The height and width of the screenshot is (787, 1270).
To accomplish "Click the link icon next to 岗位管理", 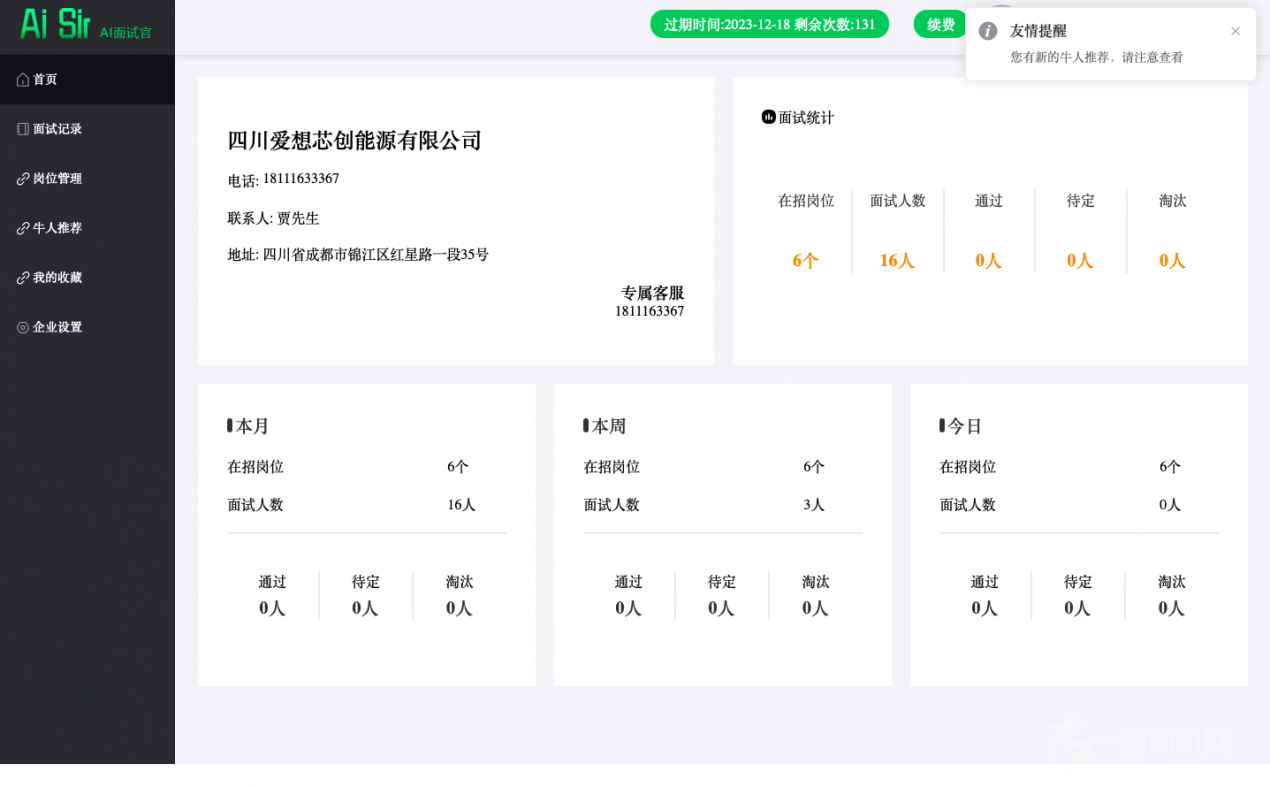I will click(23, 179).
